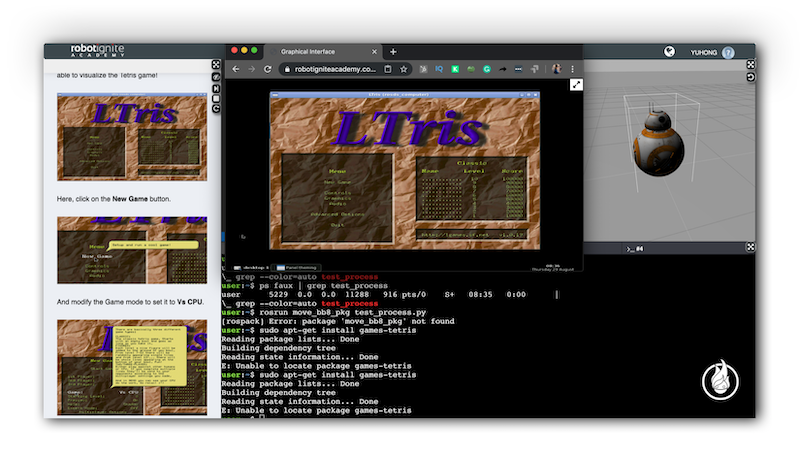Reload the Graphical Interface page
Image resolution: width=800 pixels, height=458 pixels.
267,69
